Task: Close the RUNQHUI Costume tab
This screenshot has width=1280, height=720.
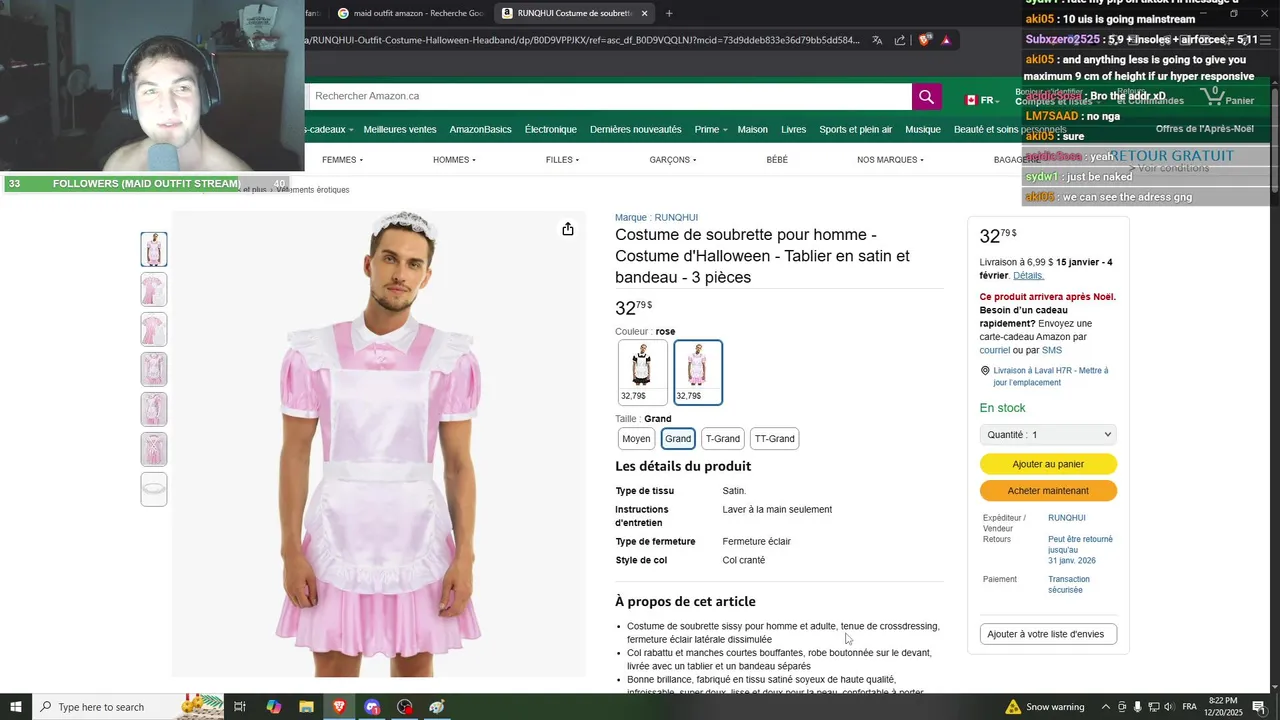Action: click(x=644, y=13)
